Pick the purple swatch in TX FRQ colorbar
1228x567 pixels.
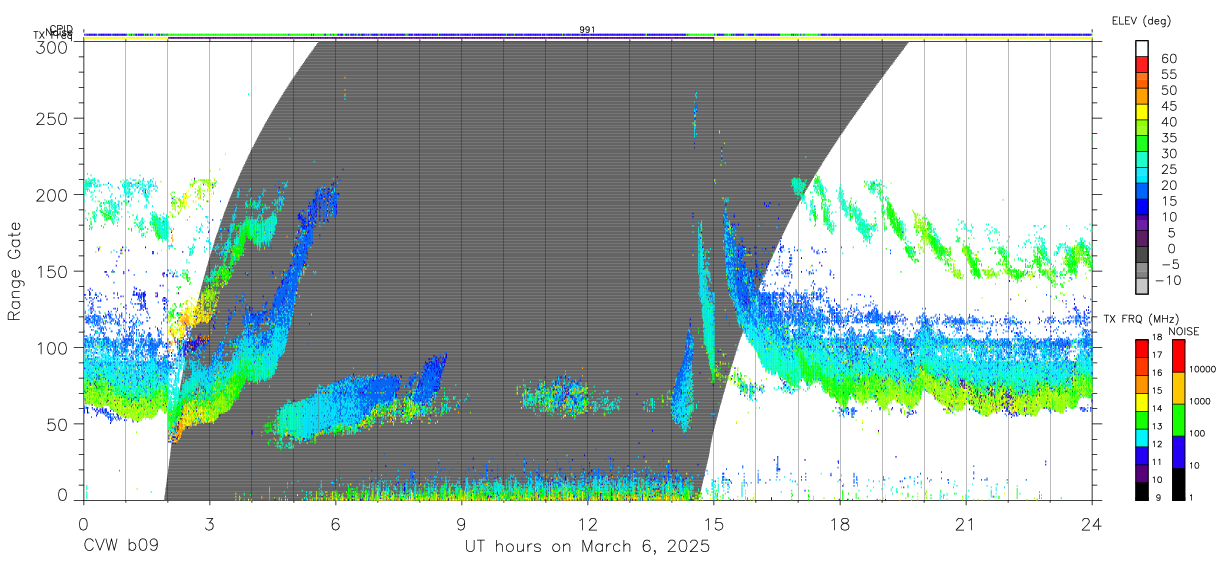pyautogui.click(x=1141, y=473)
